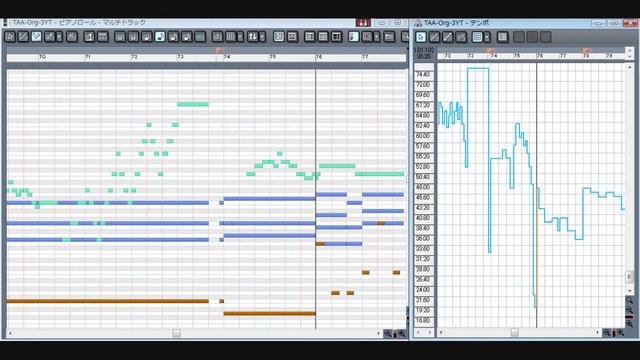This screenshot has height=360, width=640.
Task: Select the straight line tool in Tempo window
Action: [x=448, y=37]
